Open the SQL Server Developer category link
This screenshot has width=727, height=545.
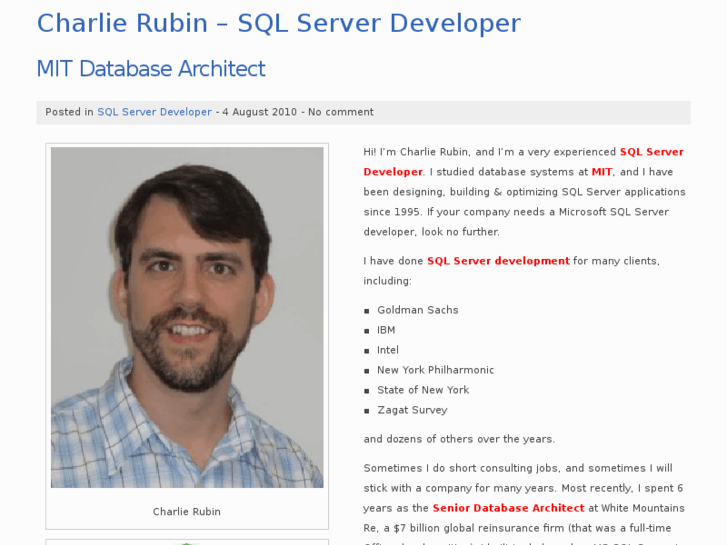point(154,112)
